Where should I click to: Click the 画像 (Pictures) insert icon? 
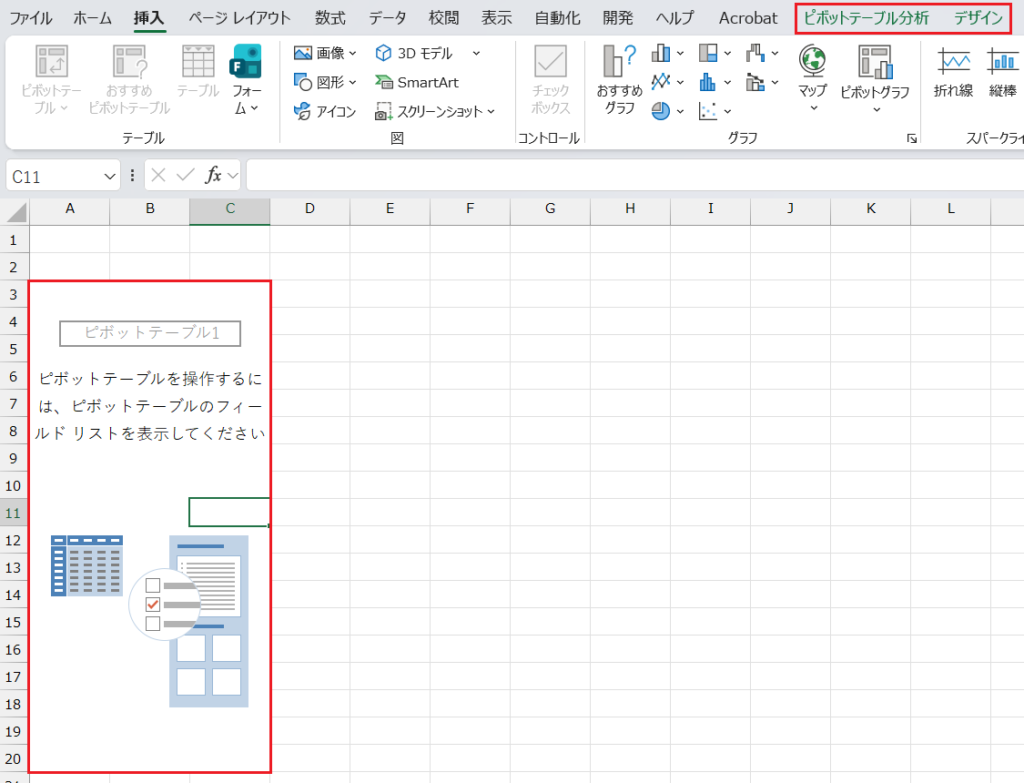pos(303,53)
